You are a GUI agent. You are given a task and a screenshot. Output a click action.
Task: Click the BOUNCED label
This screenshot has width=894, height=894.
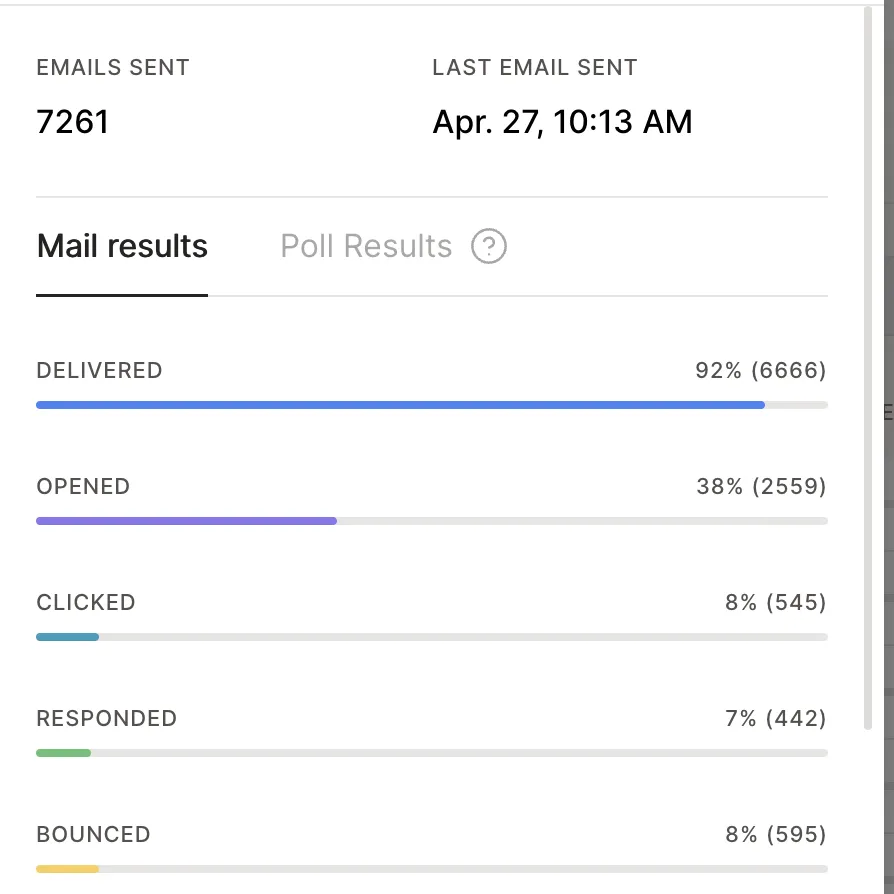(94, 835)
